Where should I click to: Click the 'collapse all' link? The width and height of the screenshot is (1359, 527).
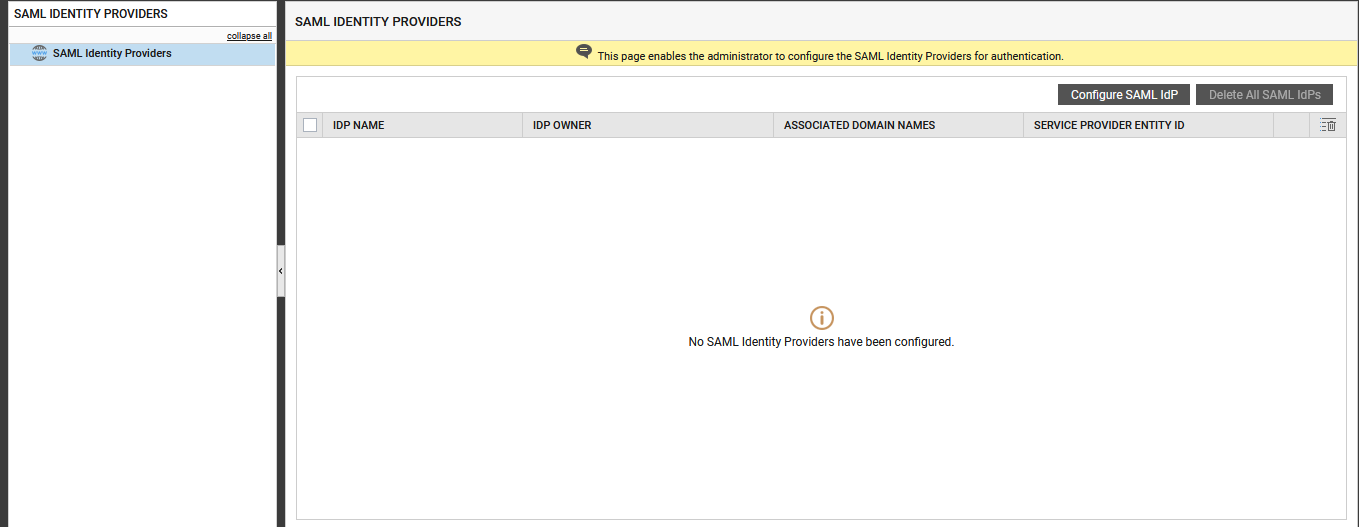pyautogui.click(x=249, y=36)
